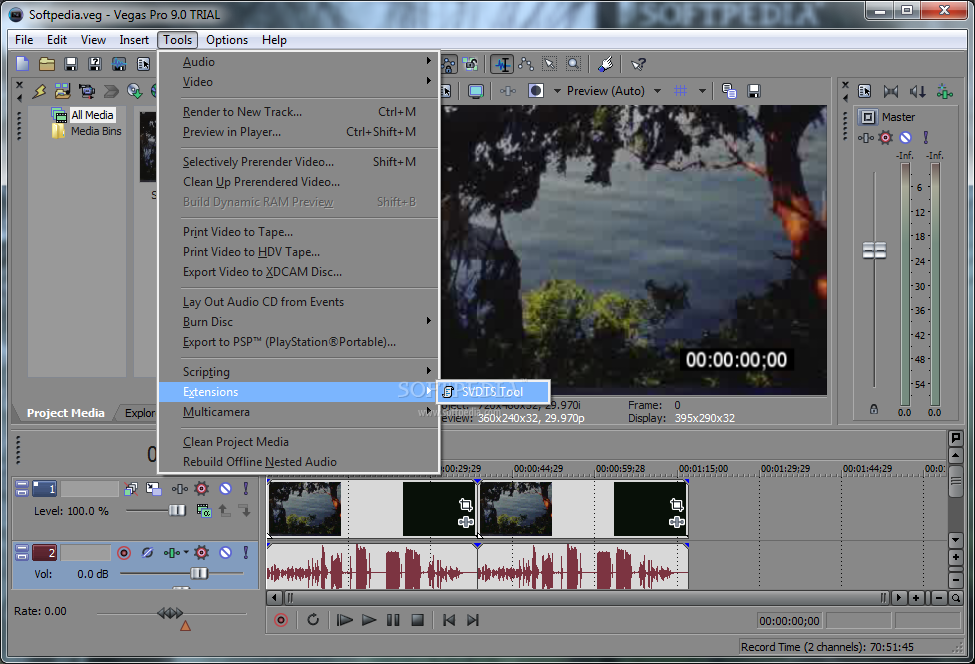Click the New project icon
The height and width of the screenshot is (664, 975).
[23, 64]
